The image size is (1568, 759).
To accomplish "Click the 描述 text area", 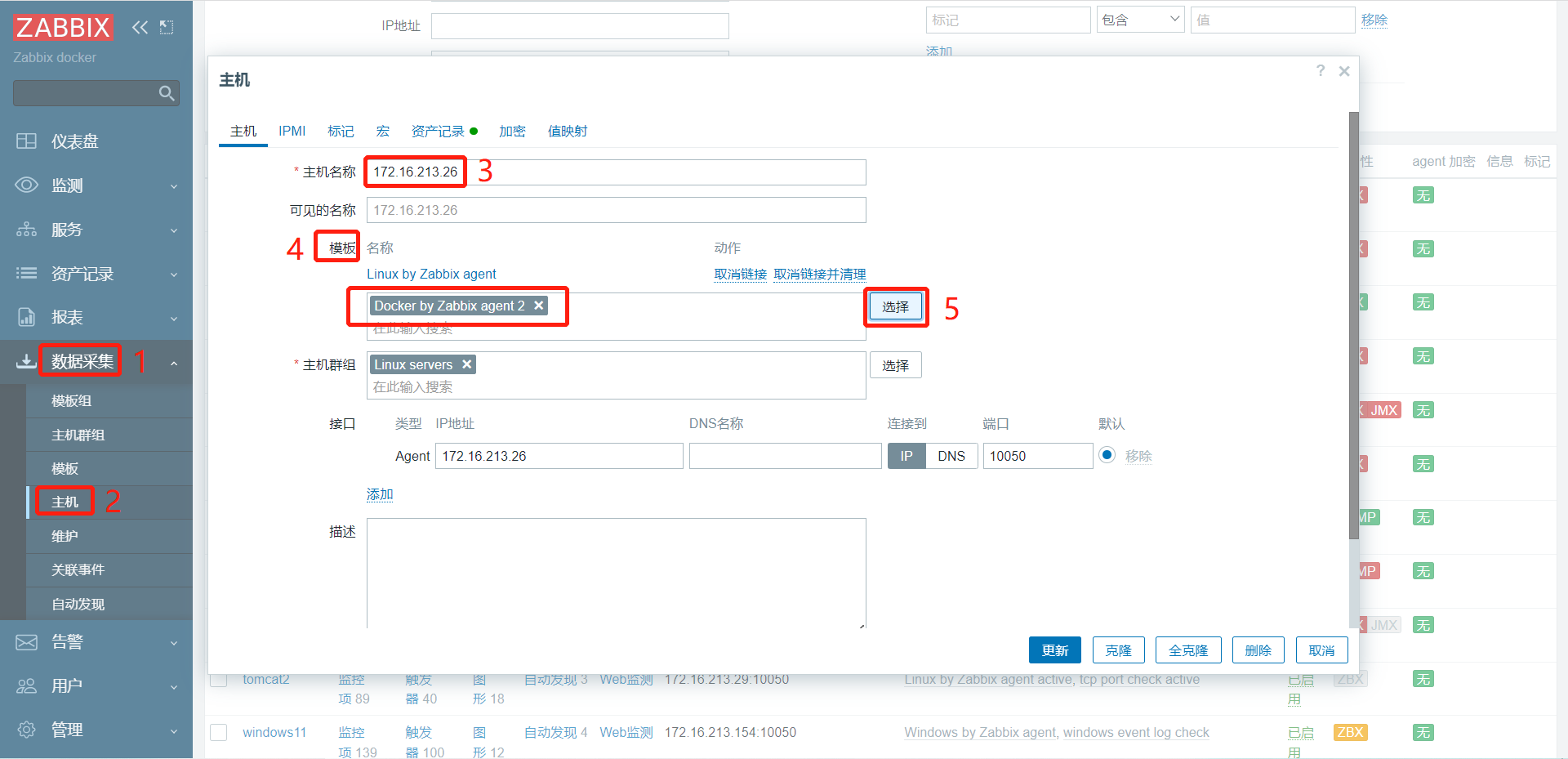I will (617, 574).
